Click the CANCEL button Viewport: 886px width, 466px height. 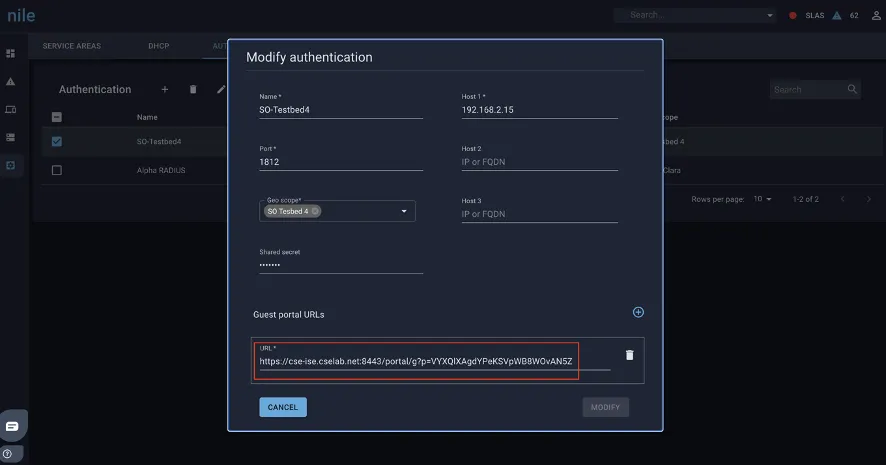click(x=283, y=407)
